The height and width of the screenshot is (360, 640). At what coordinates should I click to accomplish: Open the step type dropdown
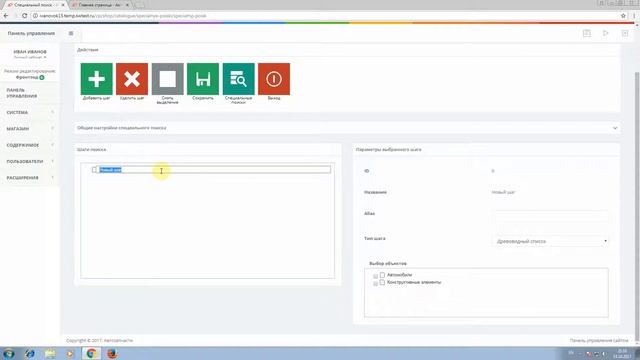tap(550, 241)
